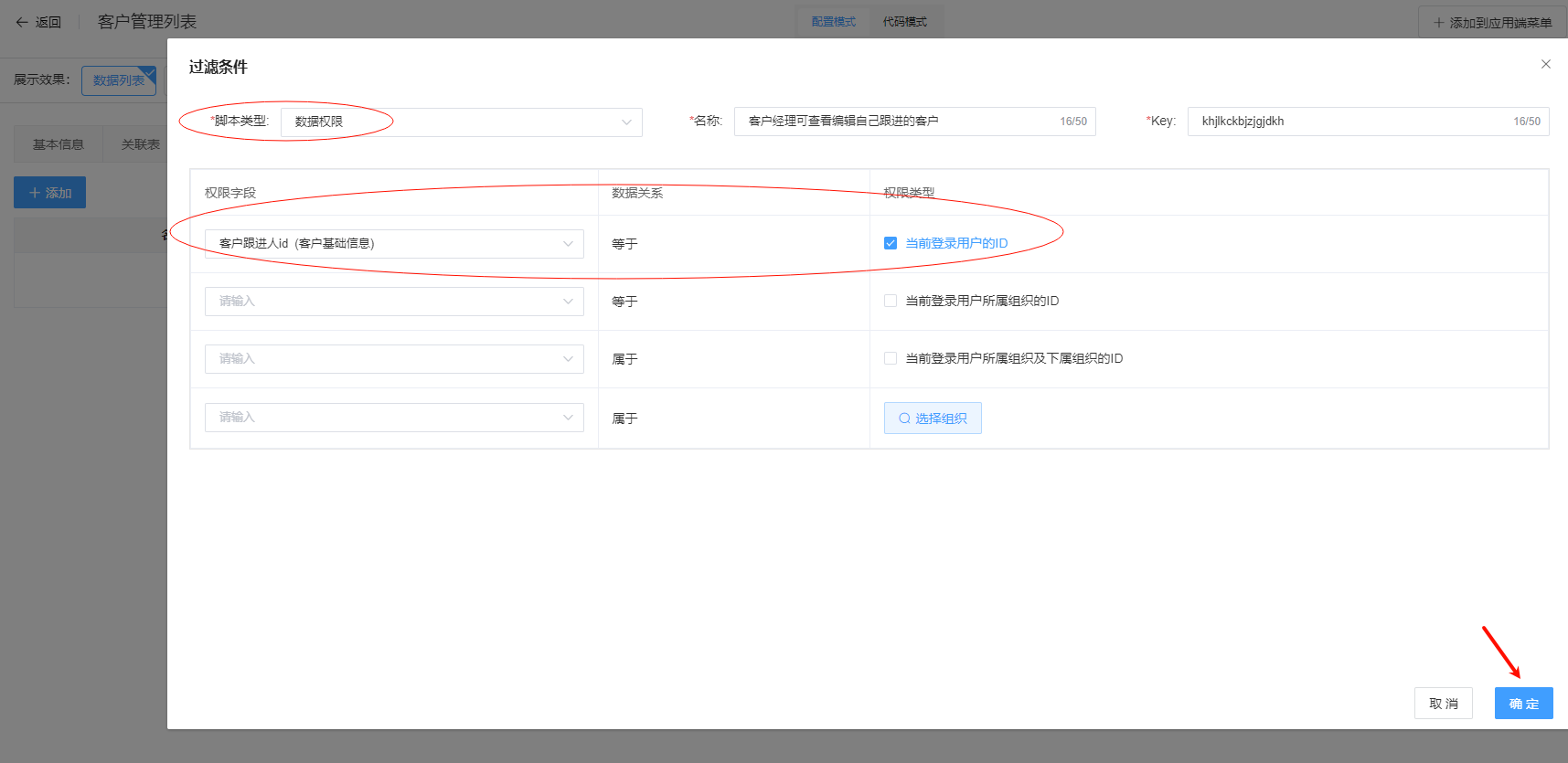Click the 名称 input field

point(914,122)
